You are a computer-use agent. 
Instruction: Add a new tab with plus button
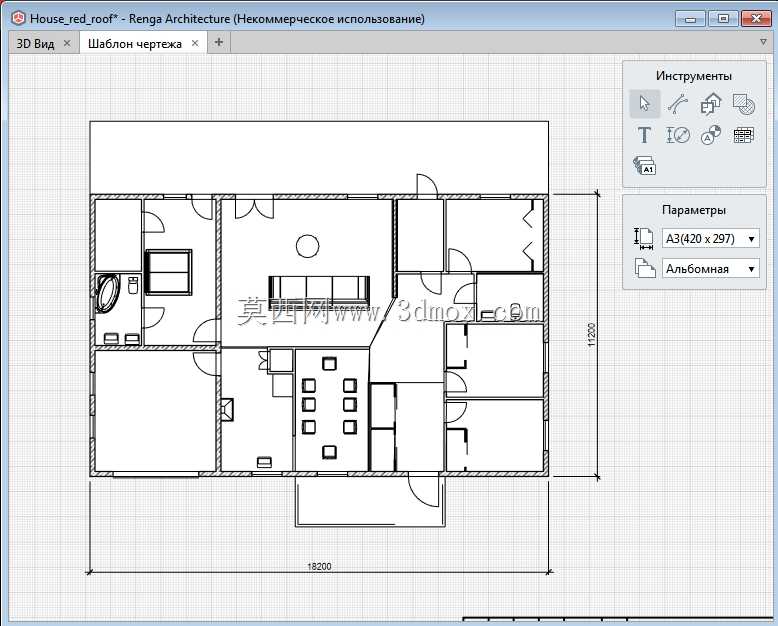pos(218,43)
